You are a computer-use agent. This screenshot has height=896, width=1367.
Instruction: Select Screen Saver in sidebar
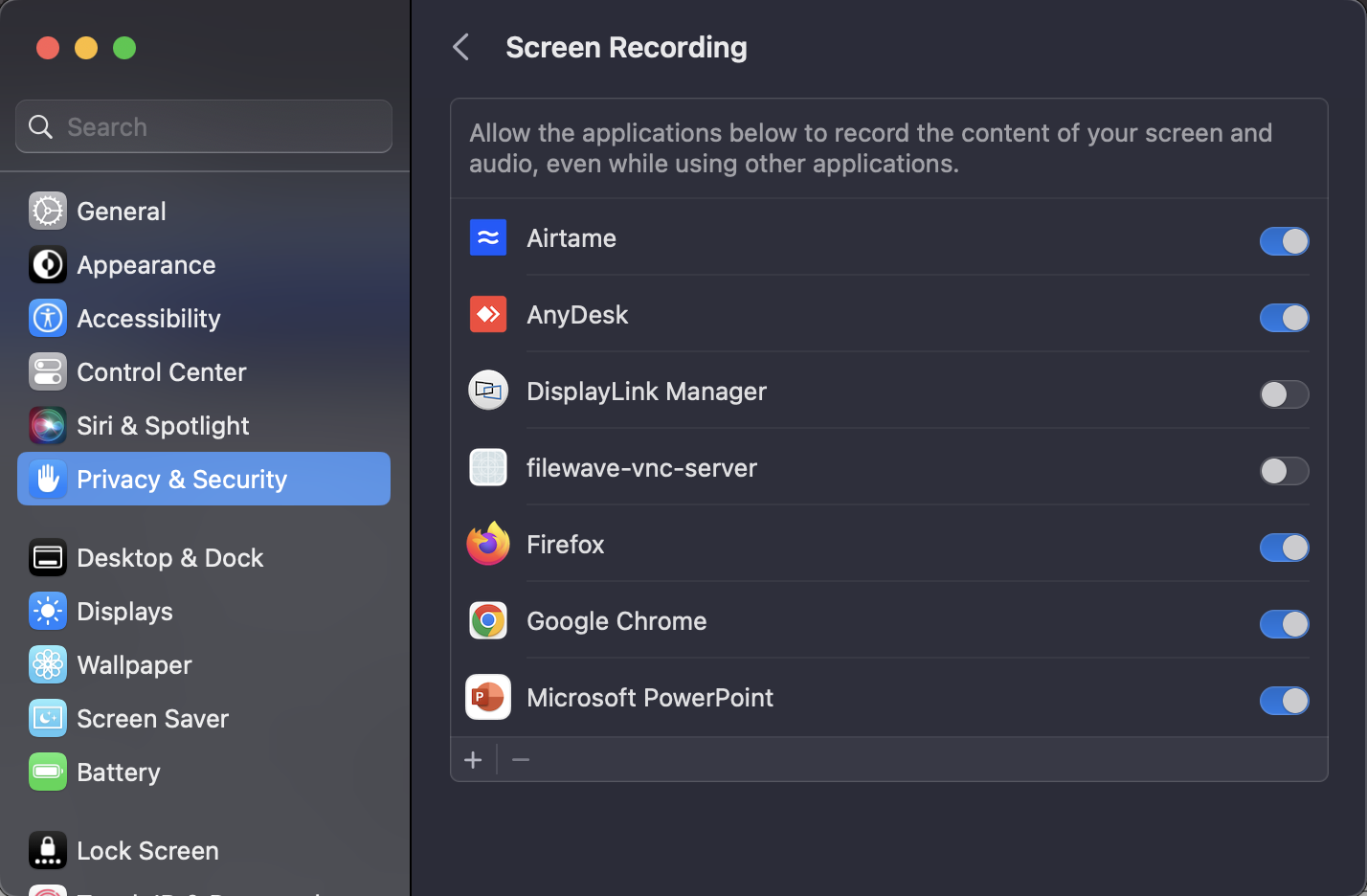pyautogui.click(x=204, y=718)
